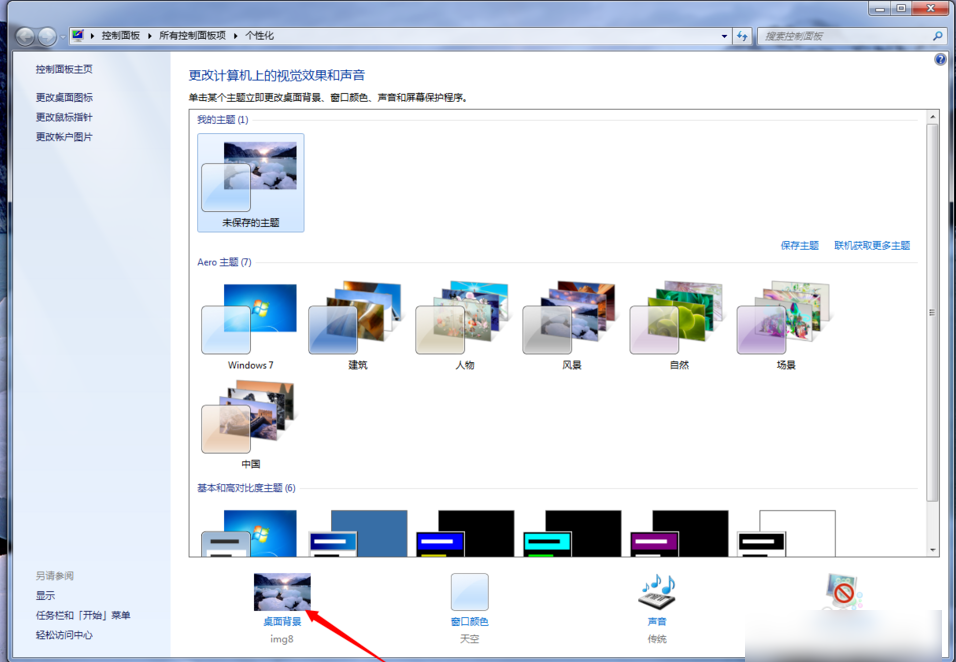Select the 场景 scenes theme
This screenshot has height=662, width=956.
786,320
